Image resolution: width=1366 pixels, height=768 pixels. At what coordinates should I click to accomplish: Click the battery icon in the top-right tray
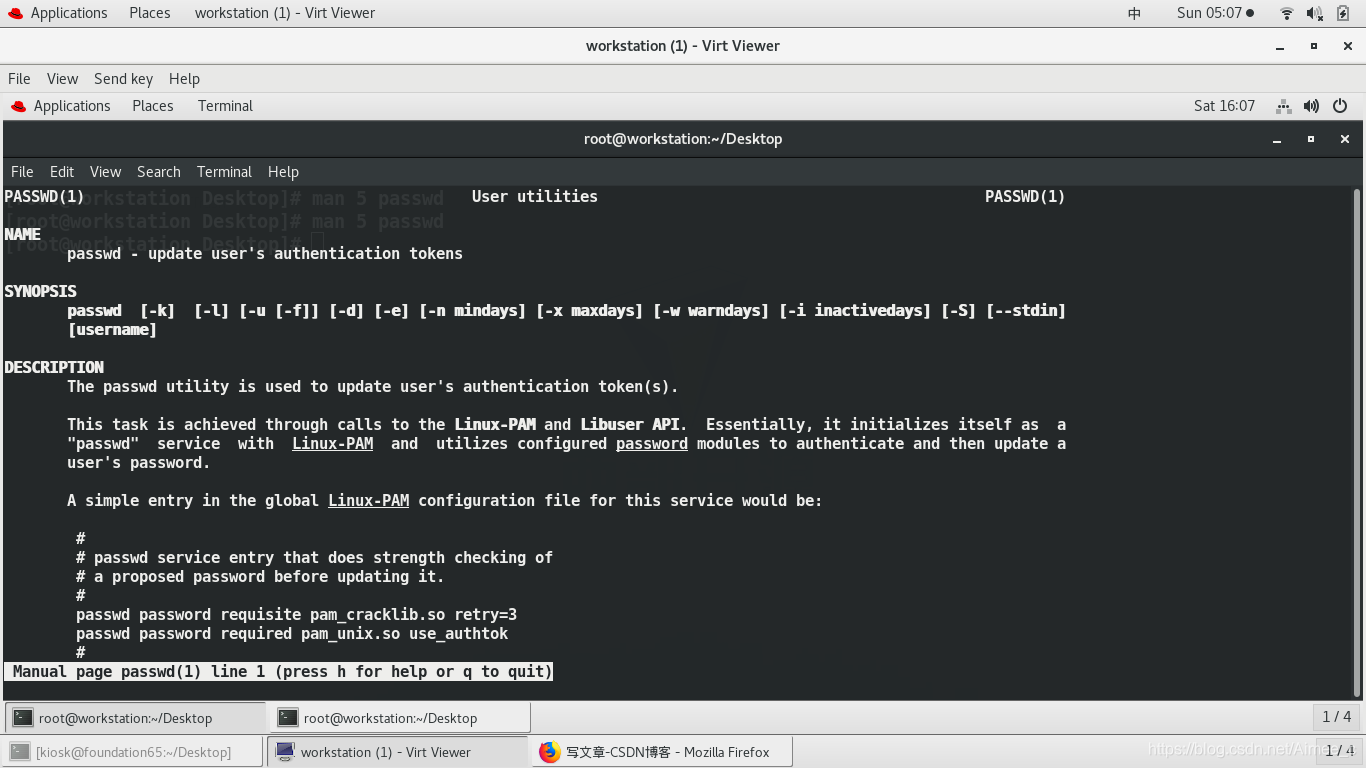(1343, 13)
